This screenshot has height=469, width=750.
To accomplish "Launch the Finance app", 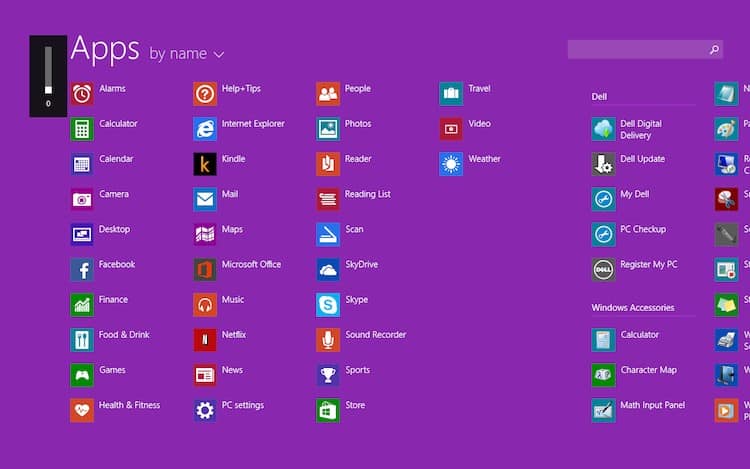I will (82, 305).
